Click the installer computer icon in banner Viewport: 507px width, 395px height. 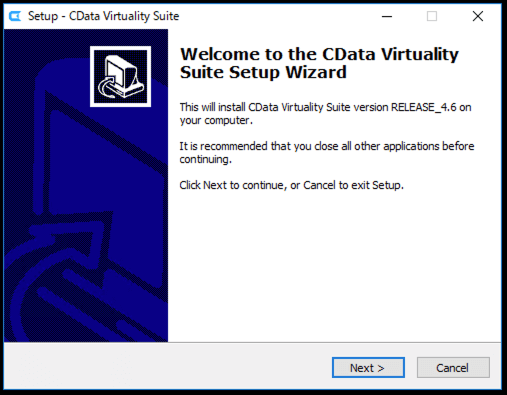[x=120, y=77]
